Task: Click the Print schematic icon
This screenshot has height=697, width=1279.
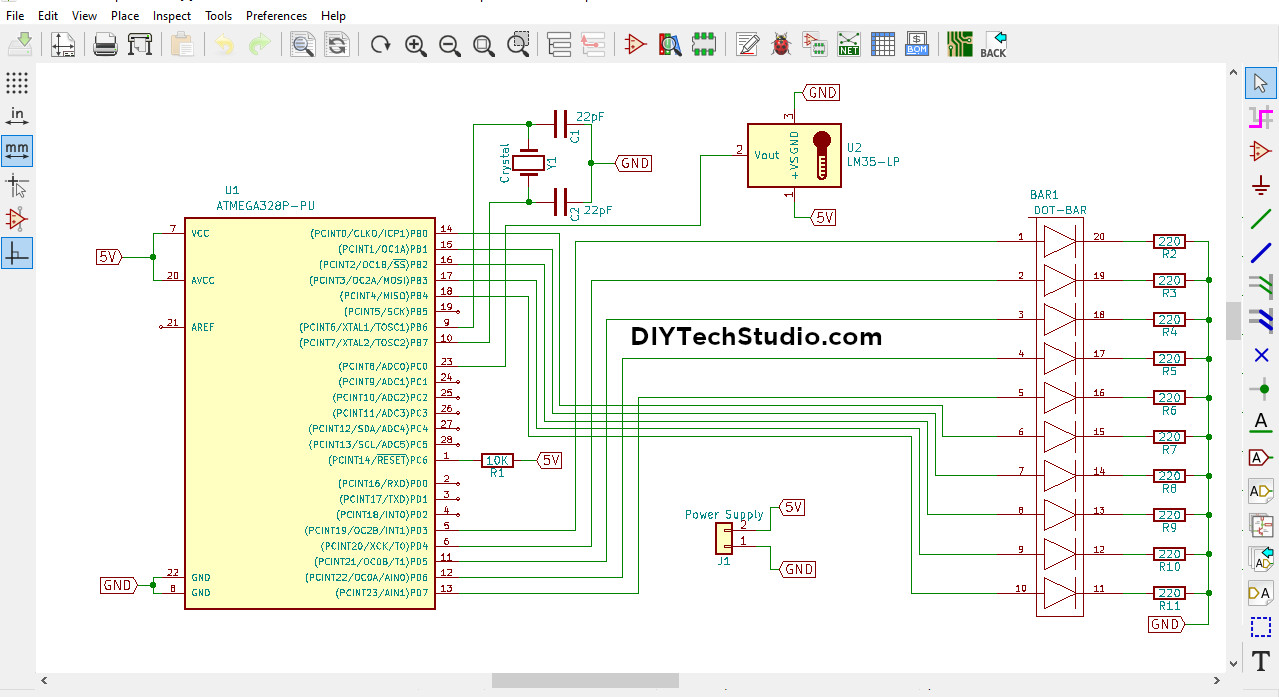Action: (106, 44)
